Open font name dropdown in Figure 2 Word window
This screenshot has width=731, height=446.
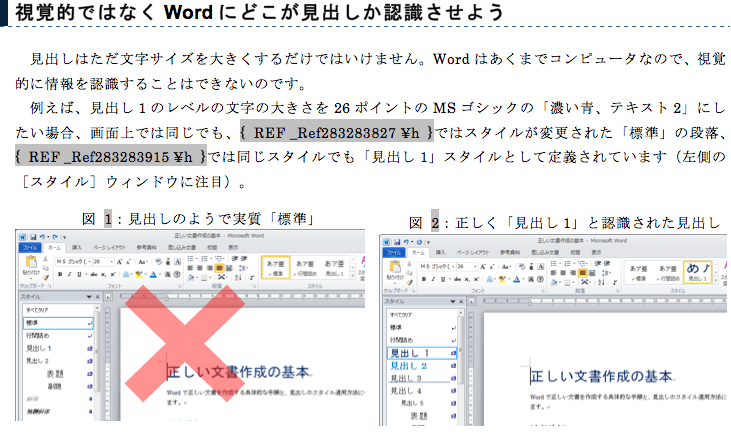point(454,267)
